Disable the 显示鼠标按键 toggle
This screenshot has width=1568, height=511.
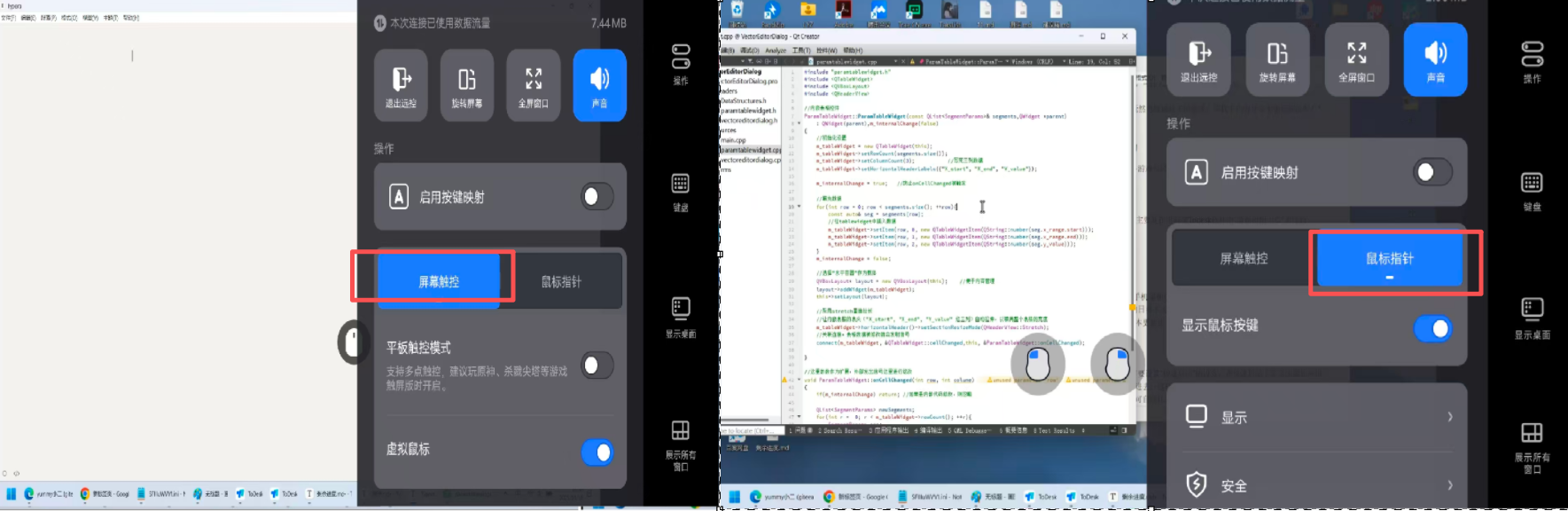tap(1431, 329)
